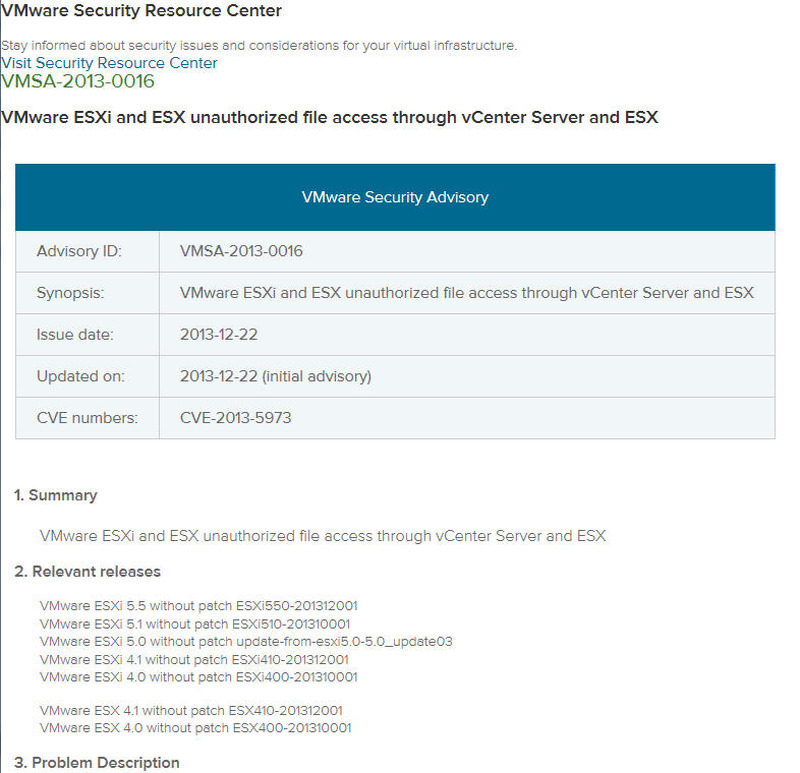Screen dimensions: 800x773
Task: Click the Issue date value 2013-12-22
Action: point(220,335)
